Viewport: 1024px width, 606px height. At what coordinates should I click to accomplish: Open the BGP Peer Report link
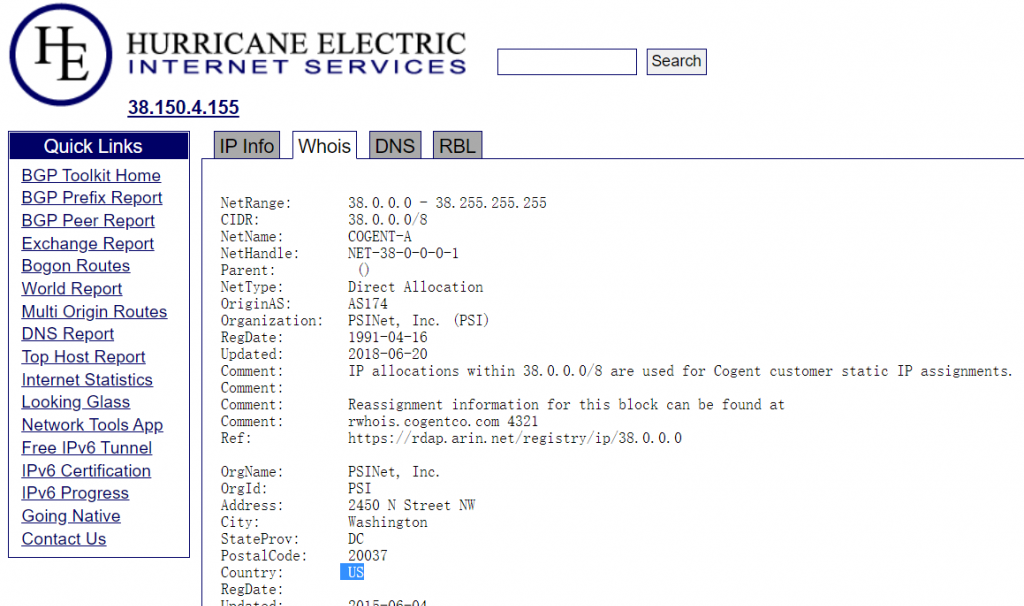click(x=88, y=221)
